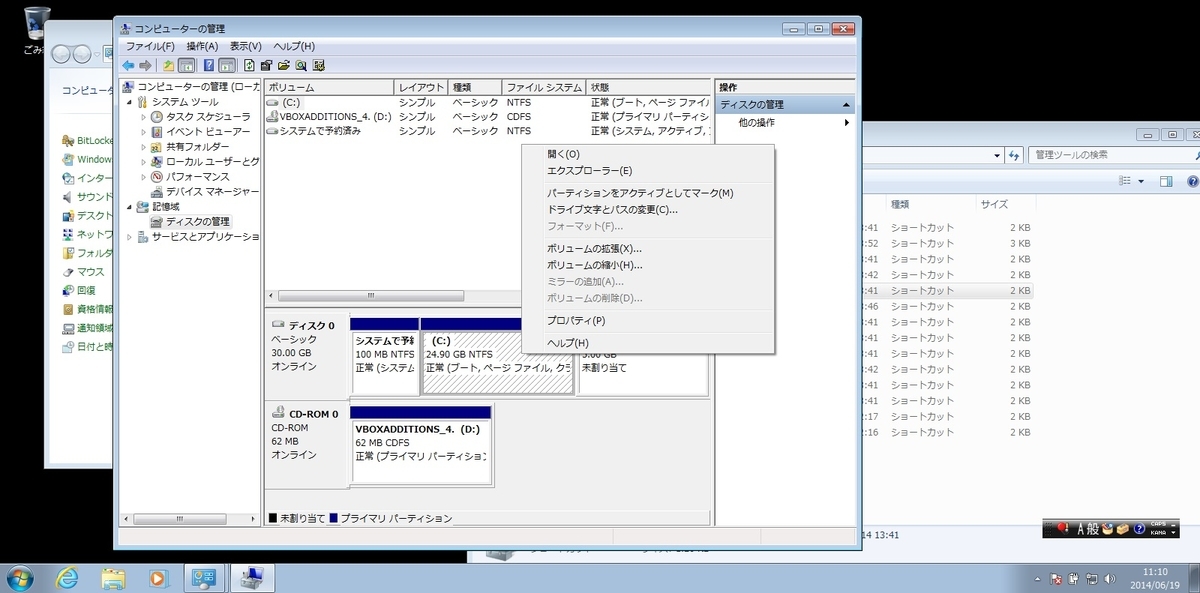Screen dimensions: 1200x593
Task: Click the Refresh toolbar icon
Action: (248, 65)
